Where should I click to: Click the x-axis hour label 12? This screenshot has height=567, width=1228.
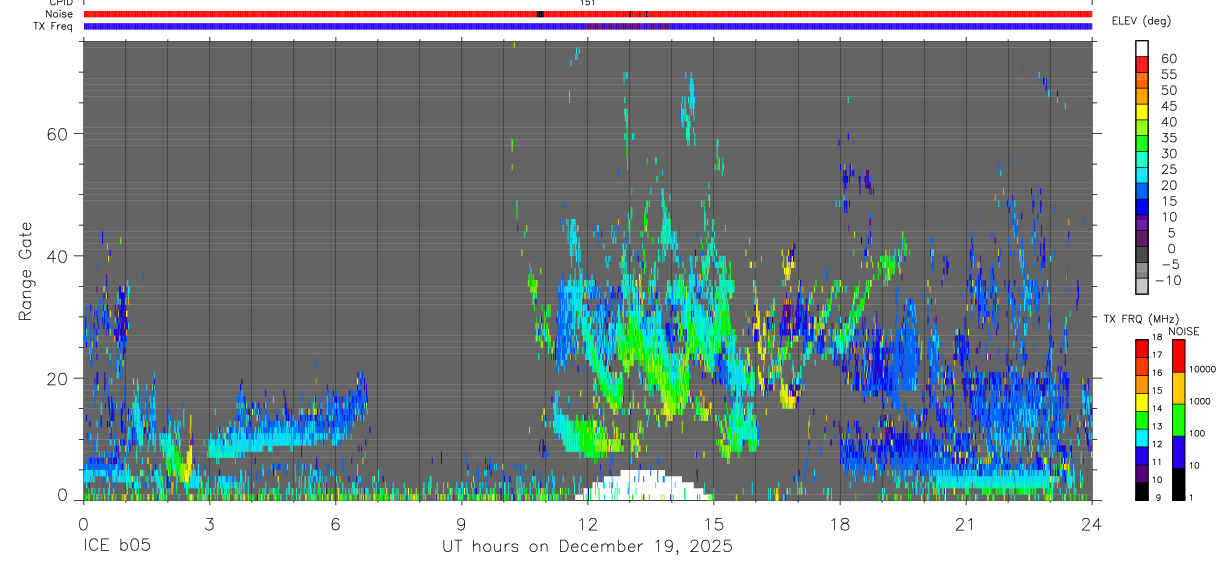tap(587, 523)
